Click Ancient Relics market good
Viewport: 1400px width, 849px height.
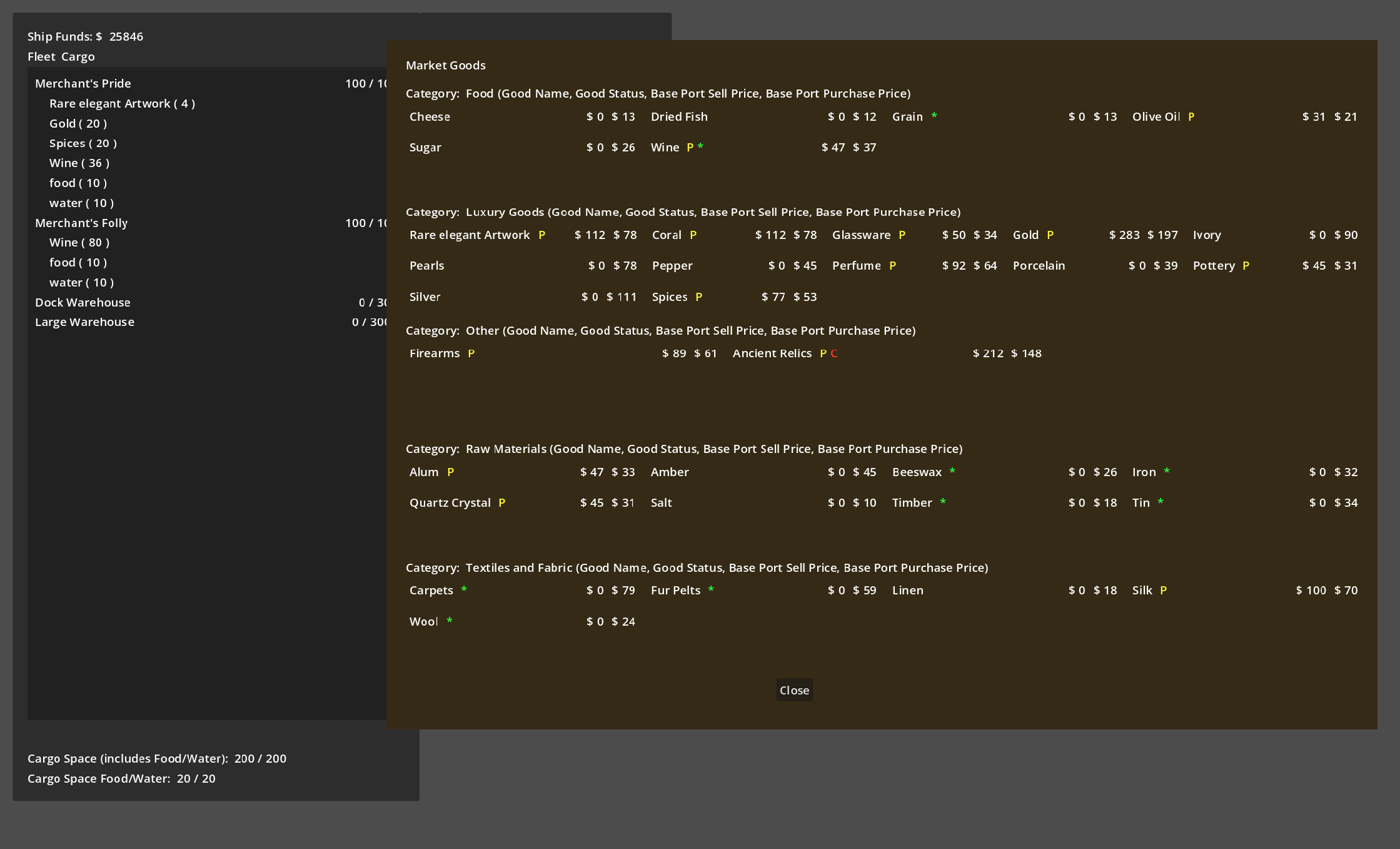pyautogui.click(x=772, y=353)
